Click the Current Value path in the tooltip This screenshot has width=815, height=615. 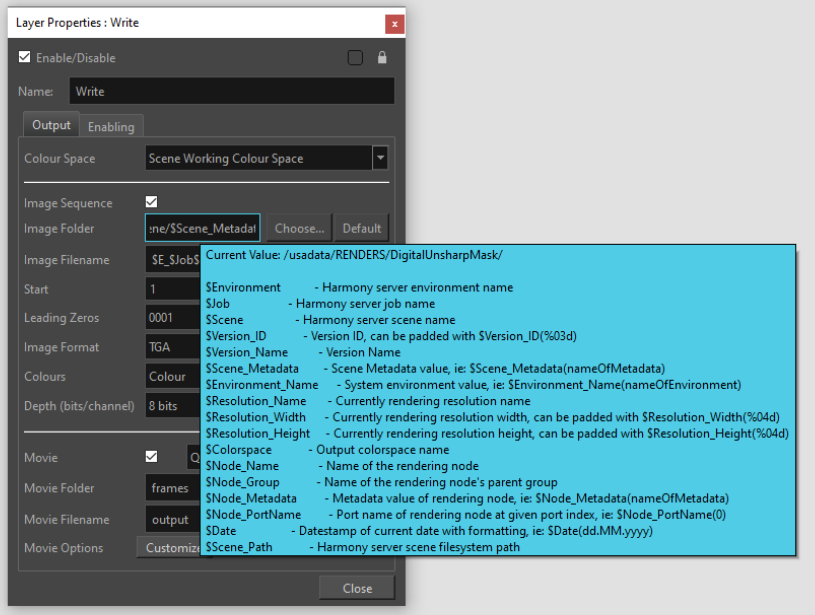354,255
